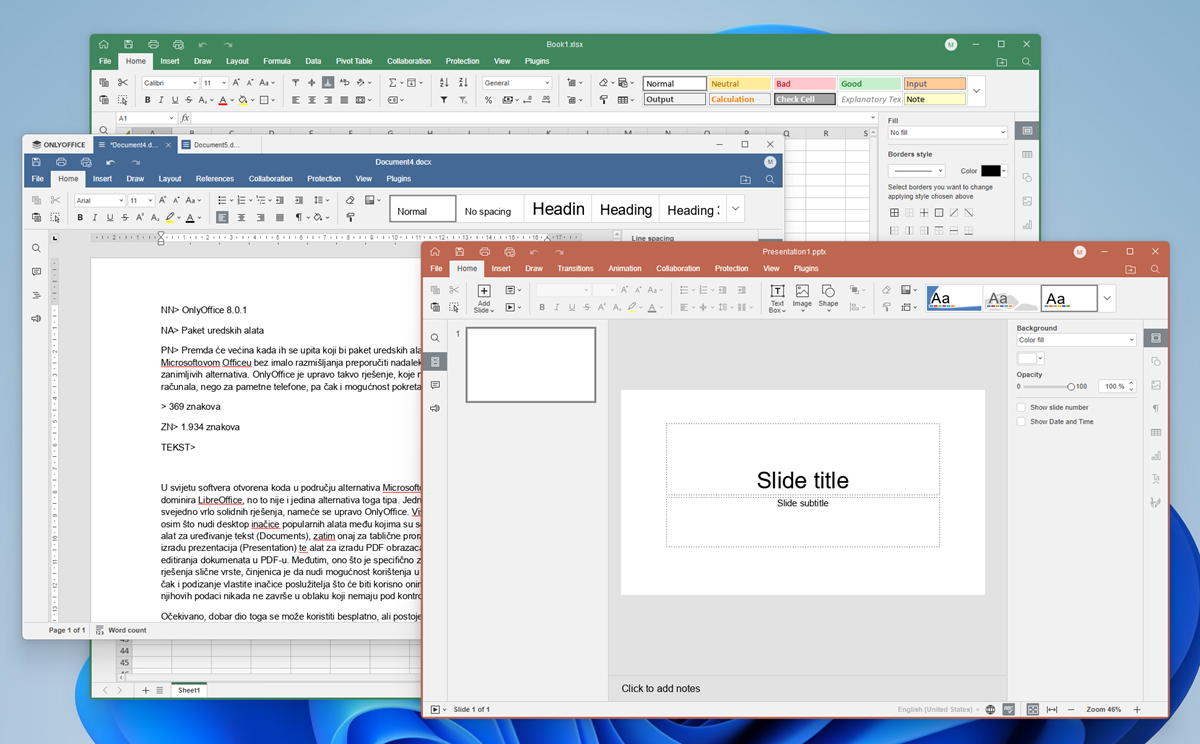Apply Bad cell style in Book1.xlsx
This screenshot has height=744, width=1200.
point(804,84)
